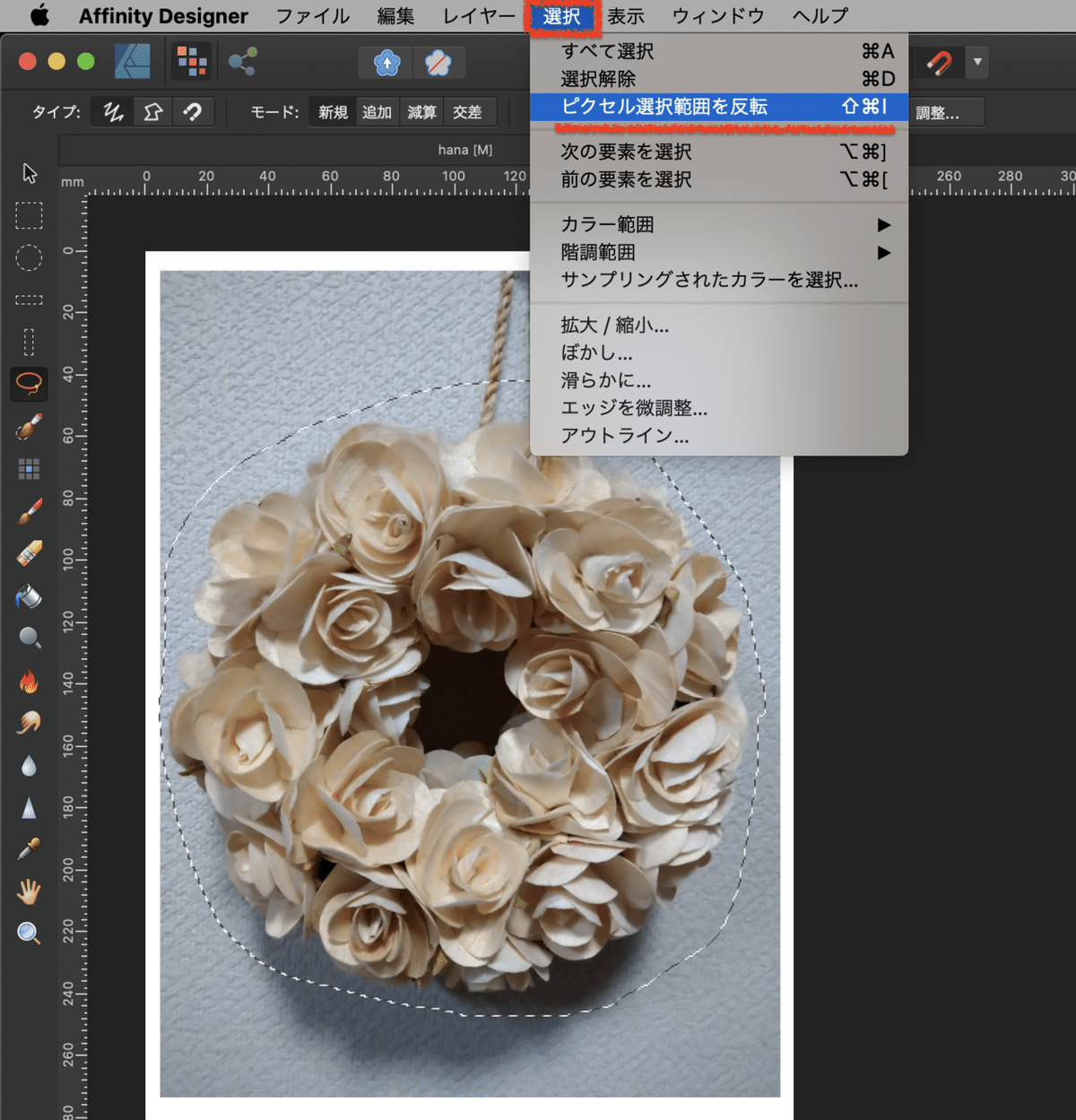Select the Erase Brush tool
Screen dimensions: 1076x1120
29,553
